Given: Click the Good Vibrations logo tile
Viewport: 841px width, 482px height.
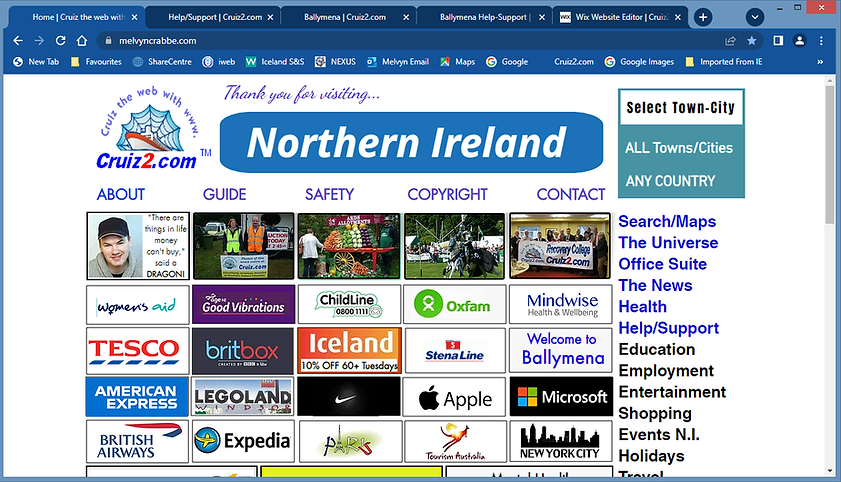Looking at the screenshot, I should click(244, 305).
